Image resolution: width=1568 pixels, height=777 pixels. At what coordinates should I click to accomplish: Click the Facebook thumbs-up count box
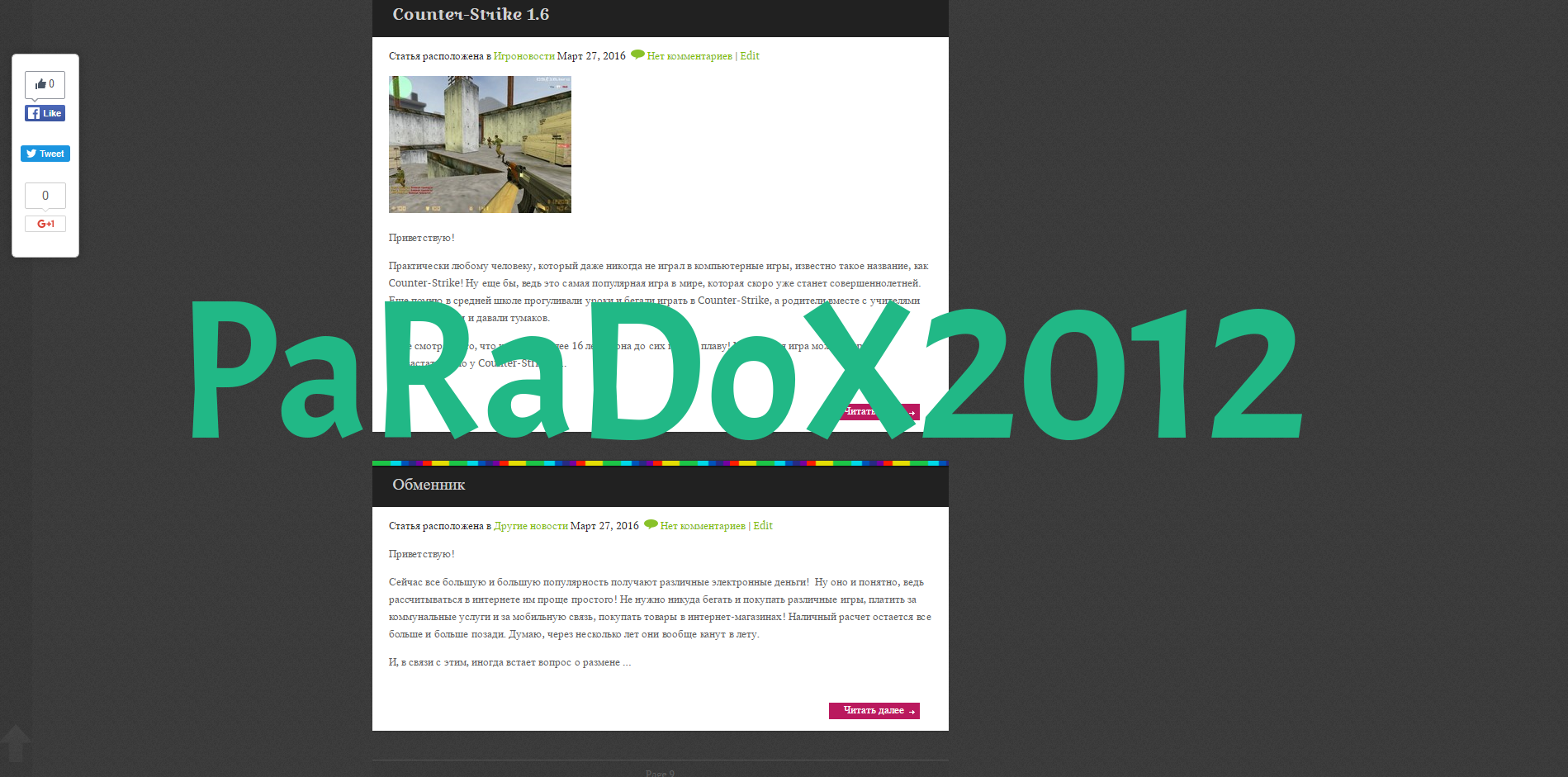click(45, 84)
